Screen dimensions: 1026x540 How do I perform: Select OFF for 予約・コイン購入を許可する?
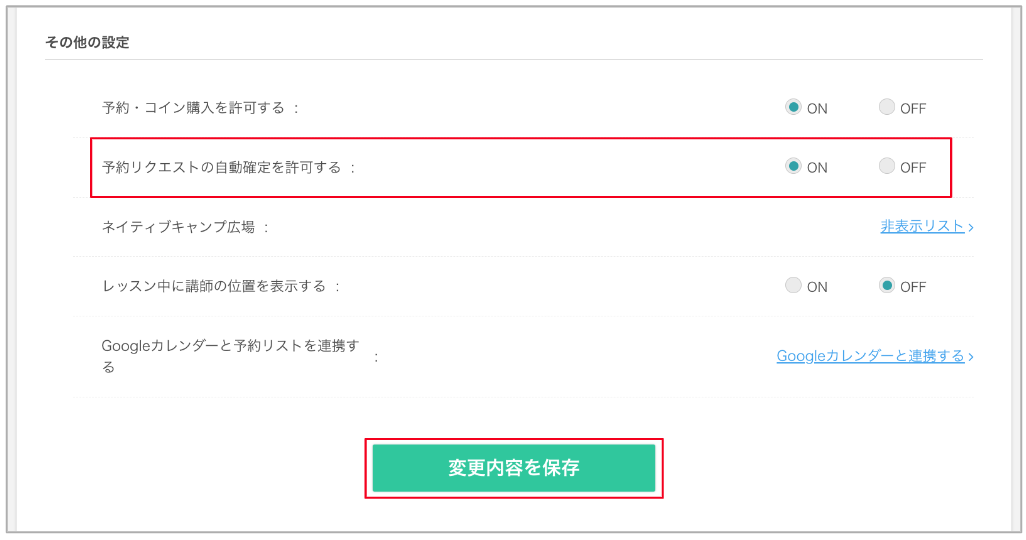pos(887,107)
